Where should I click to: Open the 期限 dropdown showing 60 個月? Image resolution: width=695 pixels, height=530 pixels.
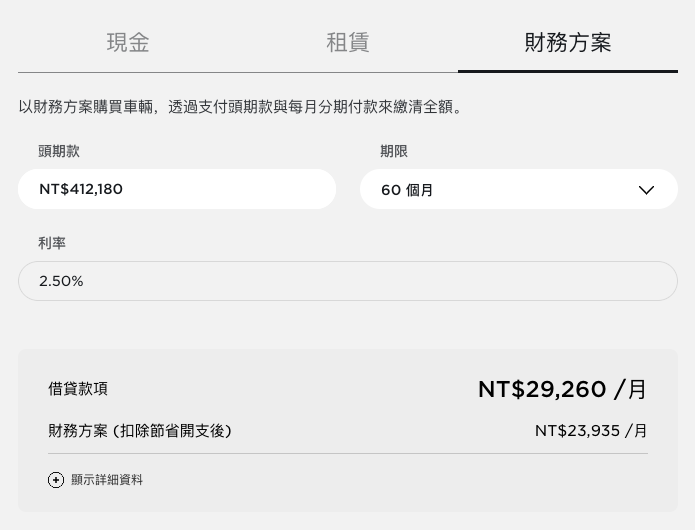519,189
